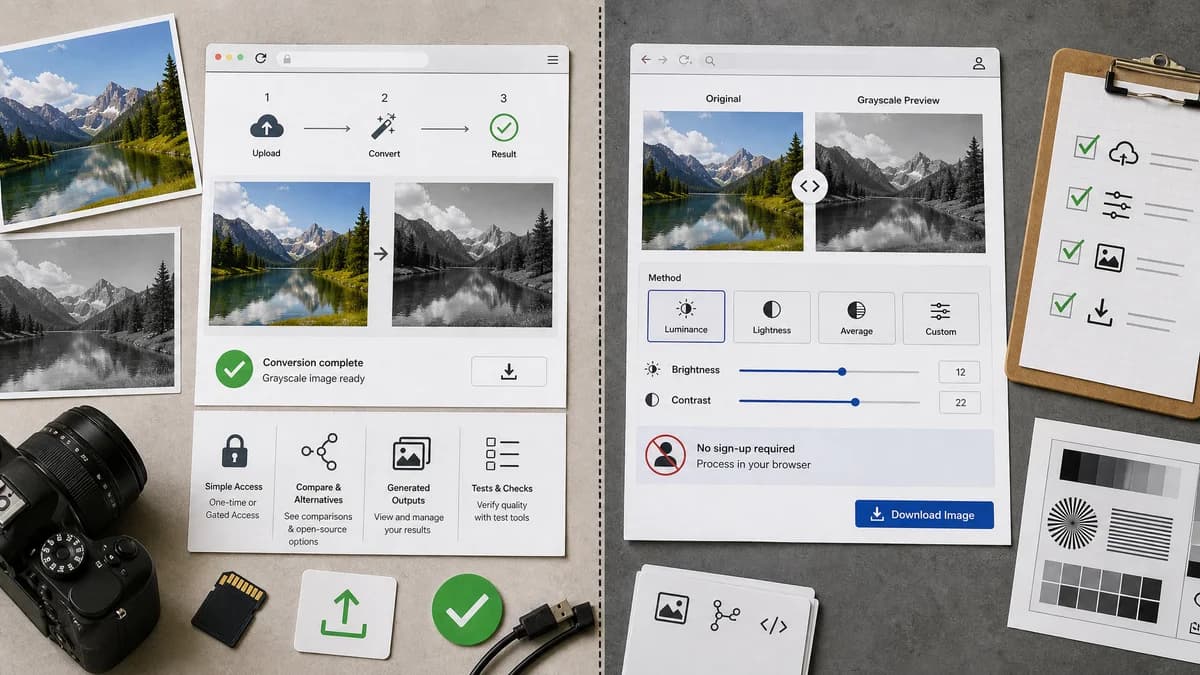1200x675 pixels.
Task: Click the Contrast half-circle icon
Action: coord(652,400)
